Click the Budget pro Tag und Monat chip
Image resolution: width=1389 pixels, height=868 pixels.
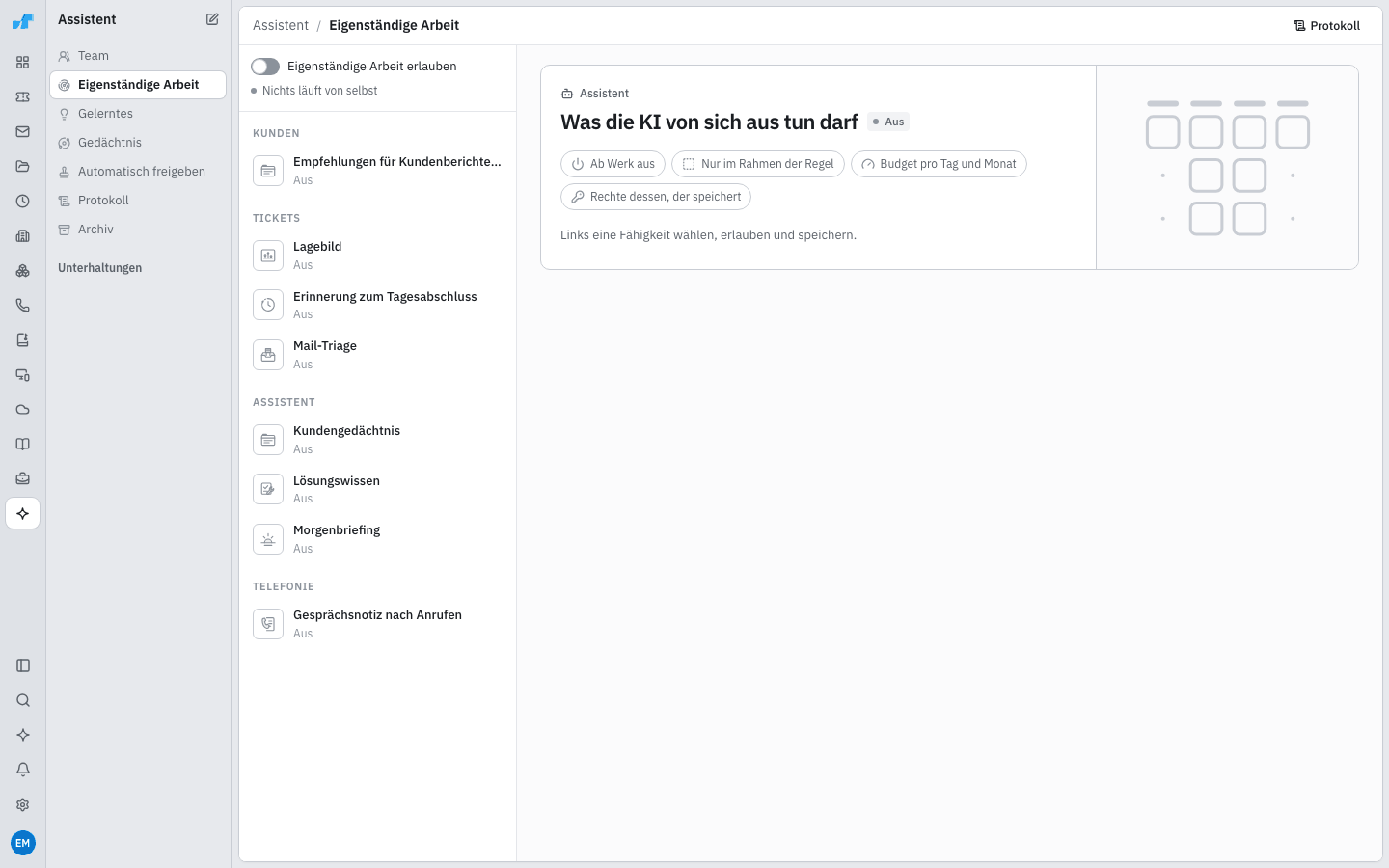pyautogui.click(x=939, y=164)
